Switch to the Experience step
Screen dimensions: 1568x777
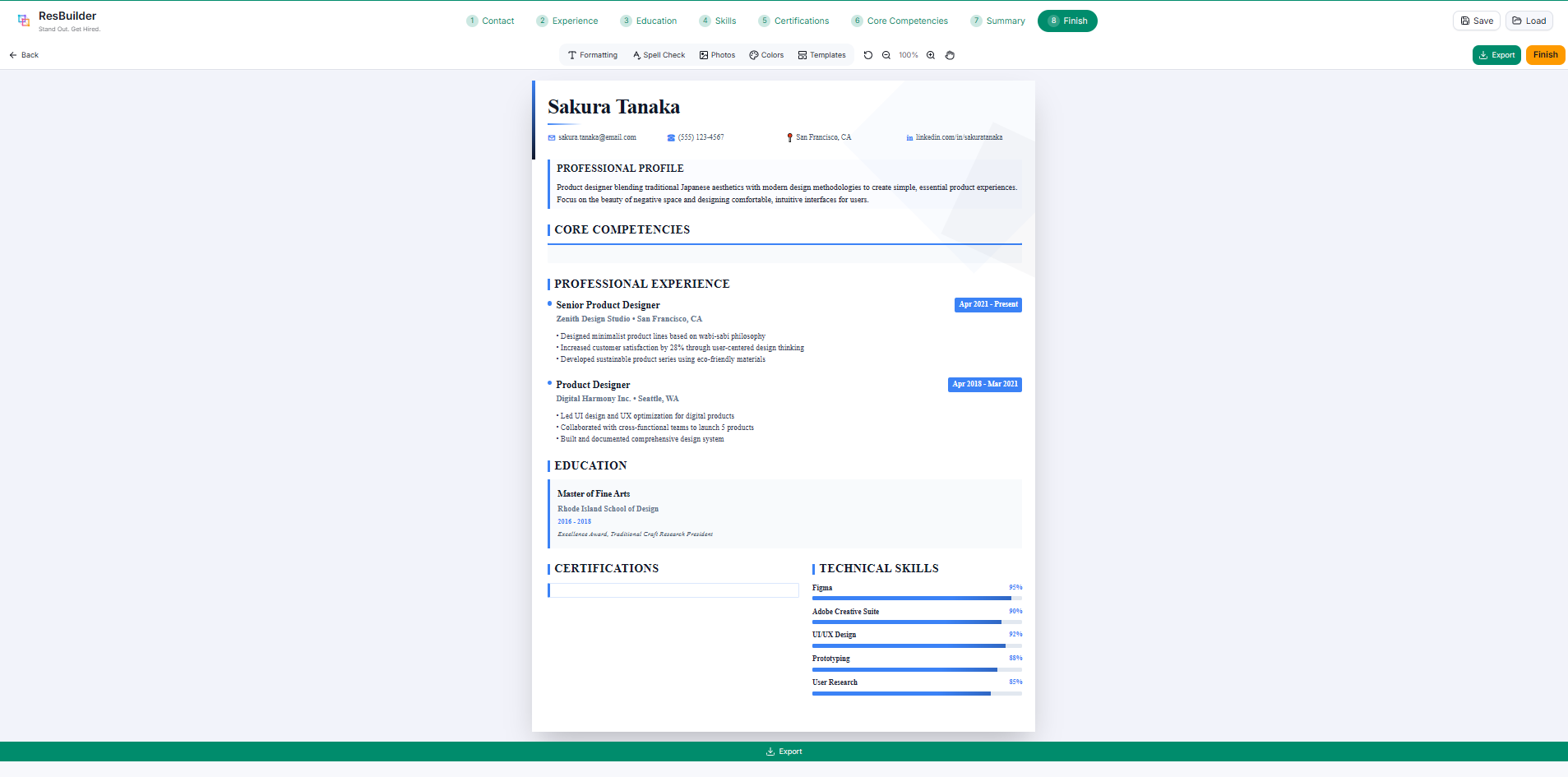(567, 21)
